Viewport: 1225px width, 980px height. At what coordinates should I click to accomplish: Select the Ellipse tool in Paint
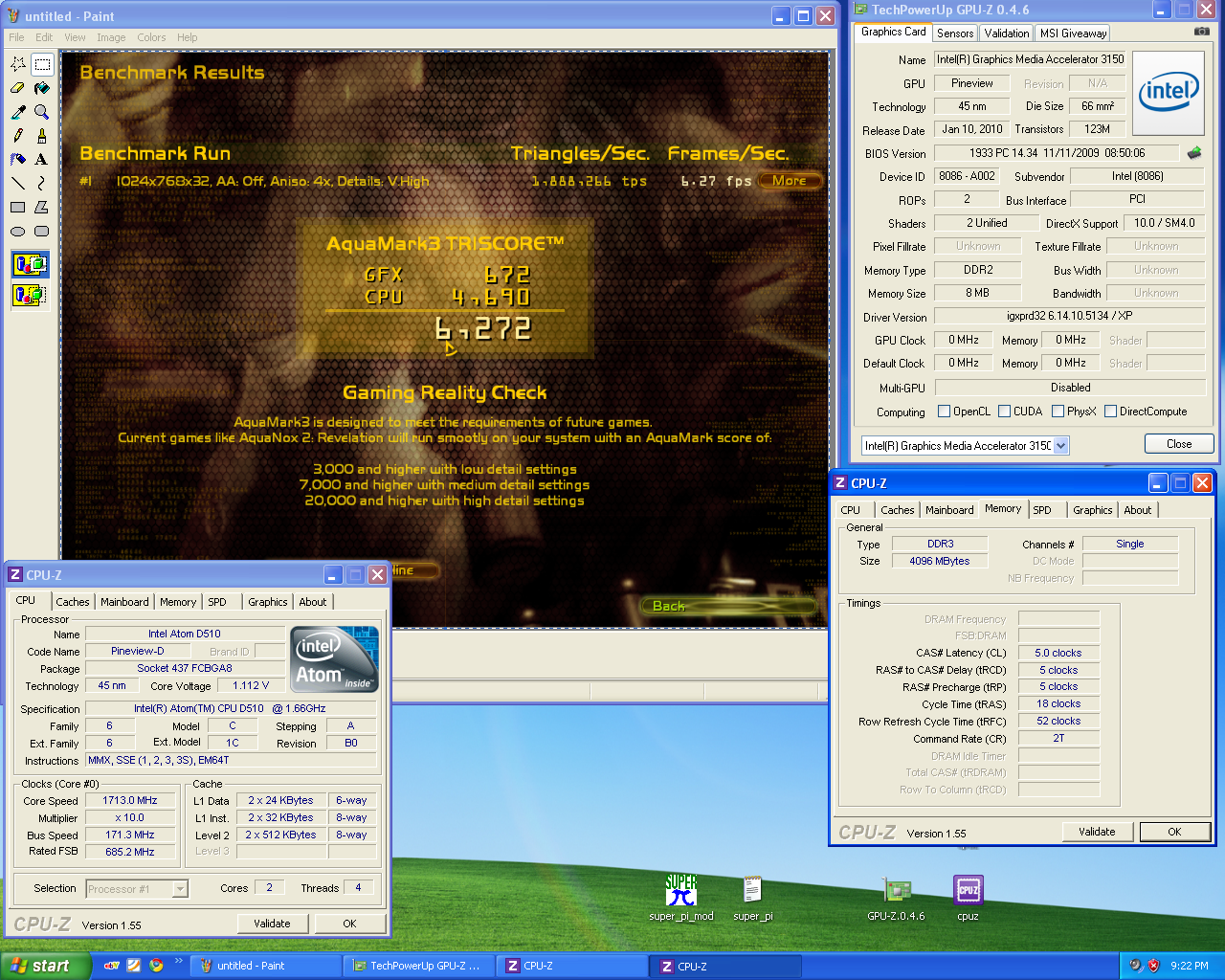click(17, 231)
